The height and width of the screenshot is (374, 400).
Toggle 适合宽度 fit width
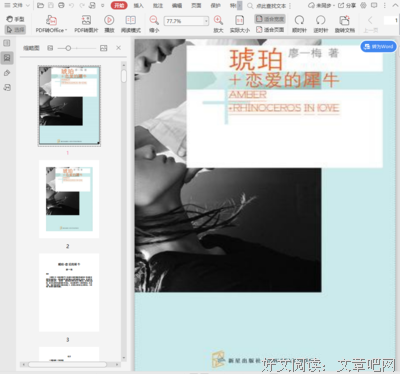point(270,19)
